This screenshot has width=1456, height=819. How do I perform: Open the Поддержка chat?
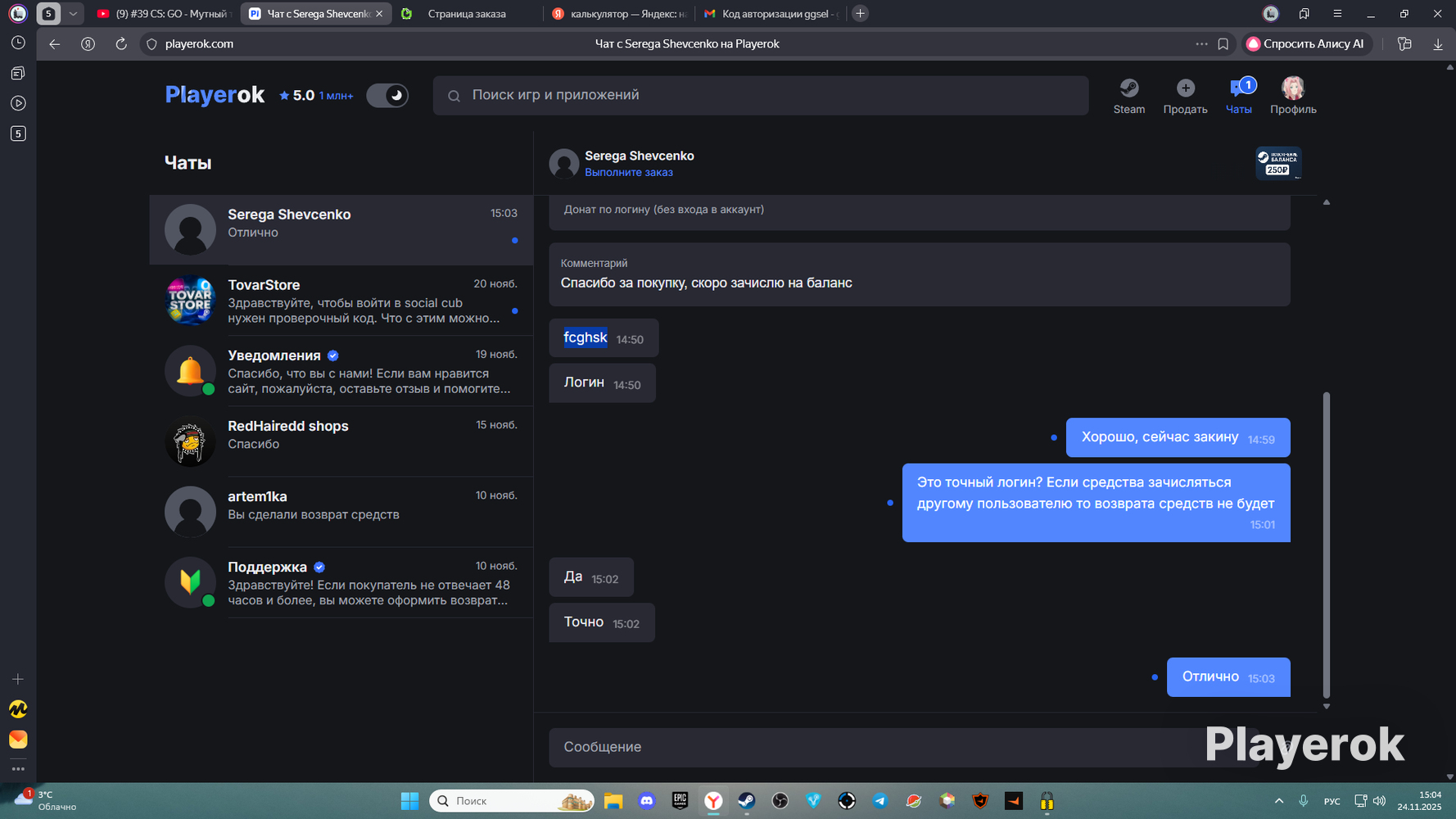coord(341,582)
